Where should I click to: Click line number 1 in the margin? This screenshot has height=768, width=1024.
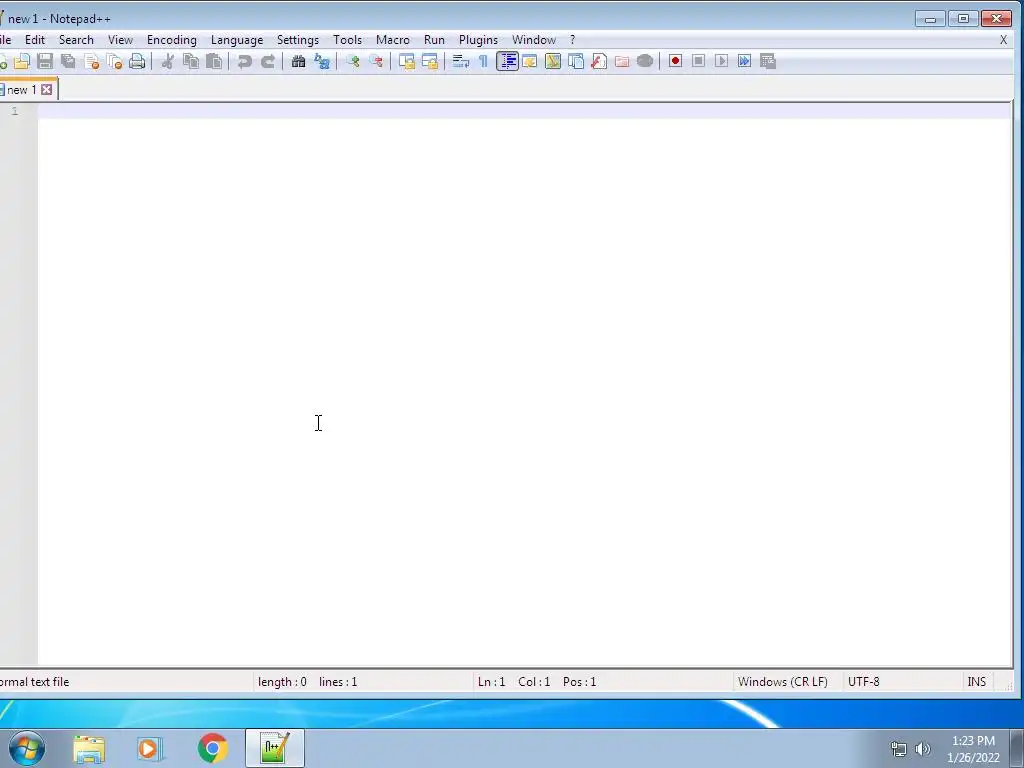14,111
